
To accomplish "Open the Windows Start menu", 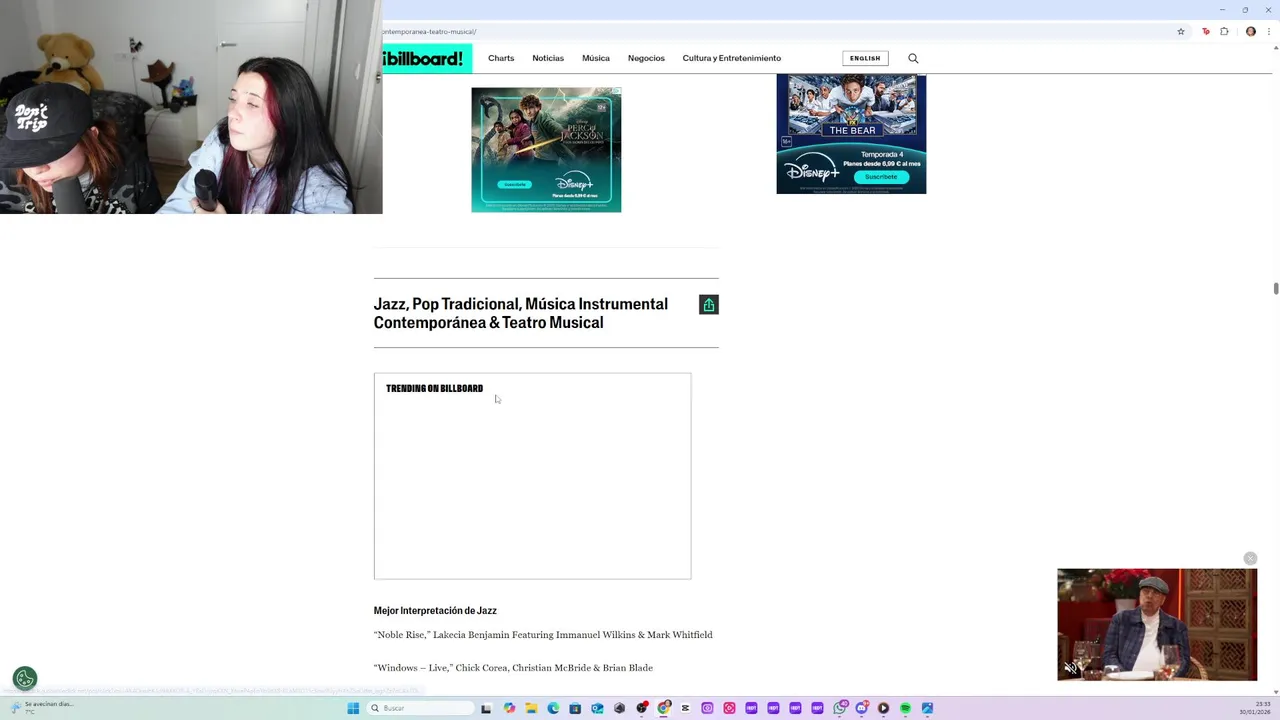I will point(353,708).
